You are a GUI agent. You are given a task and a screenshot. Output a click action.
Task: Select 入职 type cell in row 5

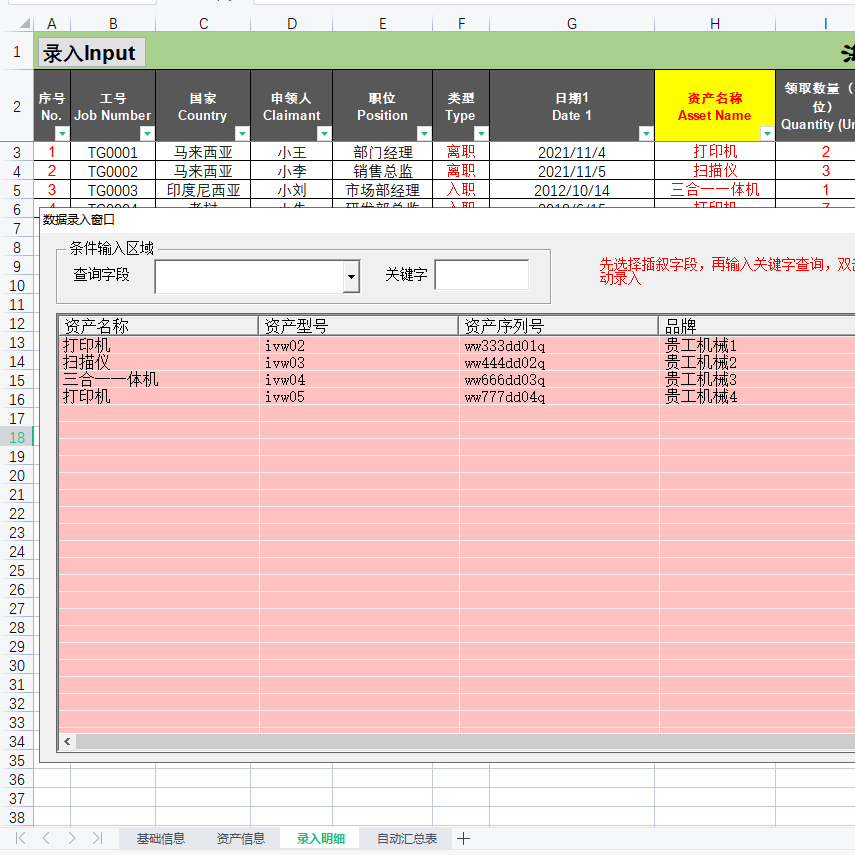point(461,190)
